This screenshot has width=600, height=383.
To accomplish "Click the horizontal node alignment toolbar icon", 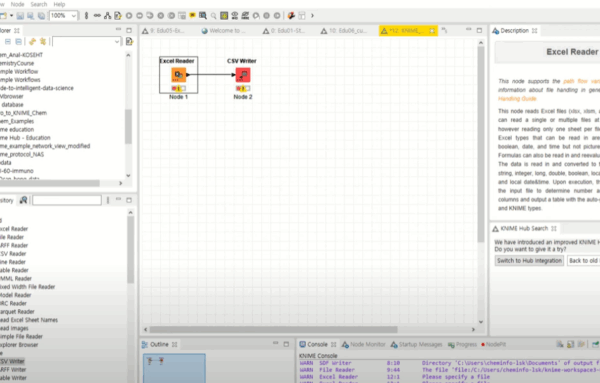I will [x=97, y=16].
